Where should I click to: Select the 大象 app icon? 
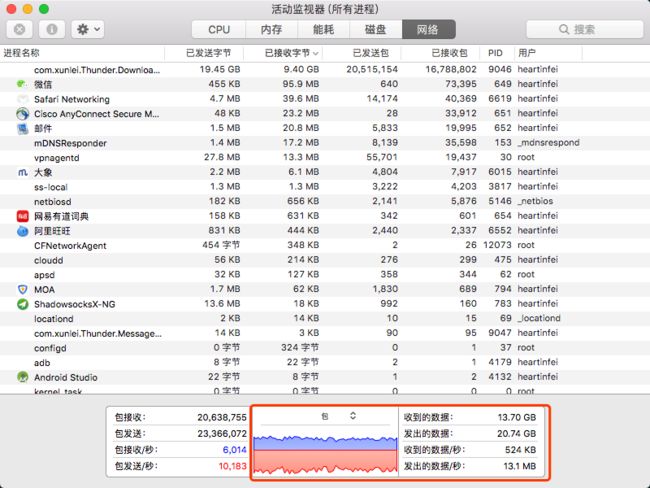22,172
